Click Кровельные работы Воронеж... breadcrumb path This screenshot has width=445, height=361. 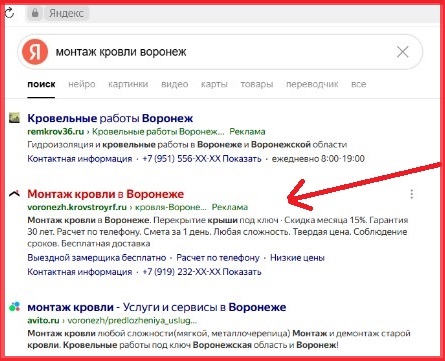[158, 131]
